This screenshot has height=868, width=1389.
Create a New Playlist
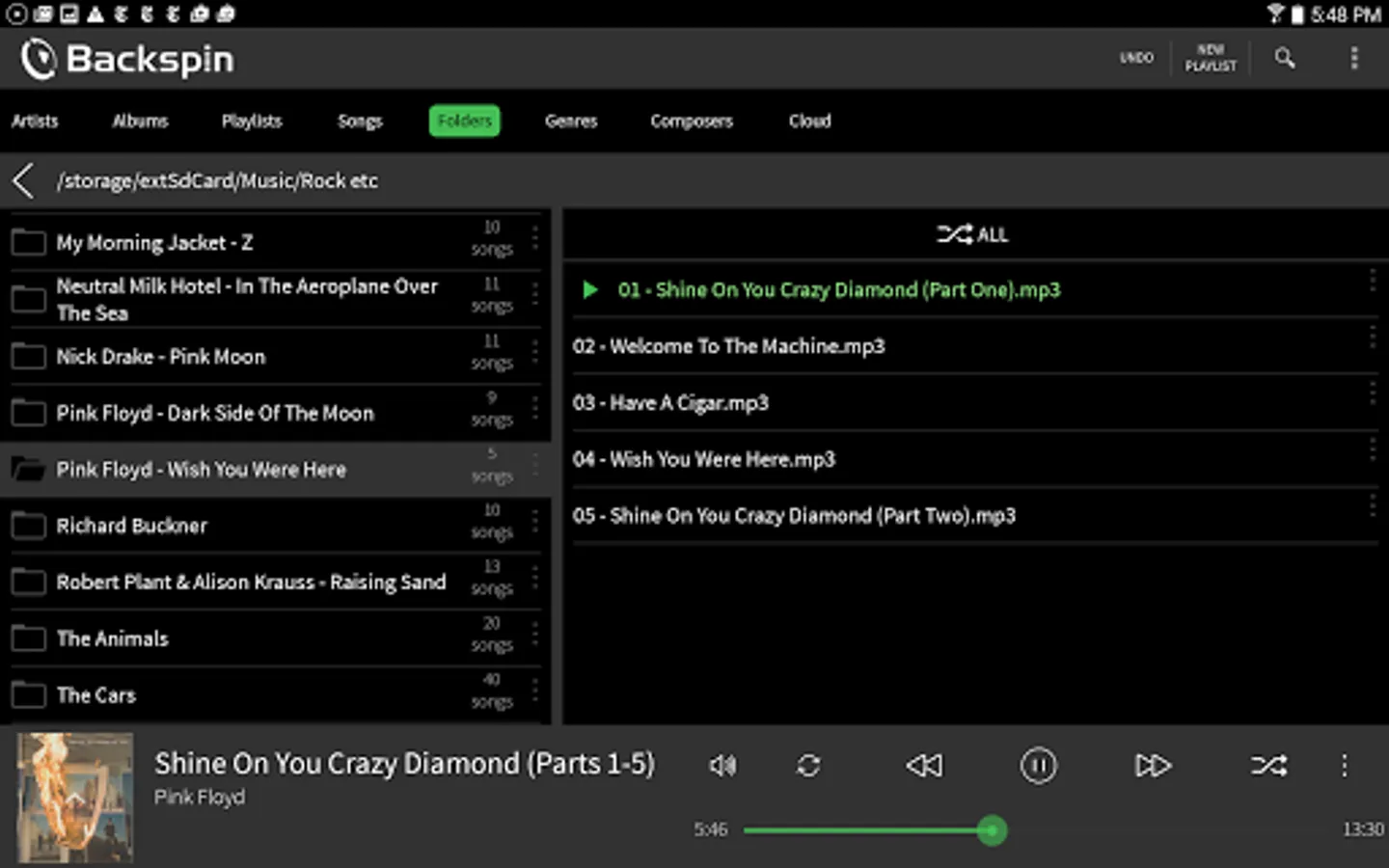point(1211,58)
